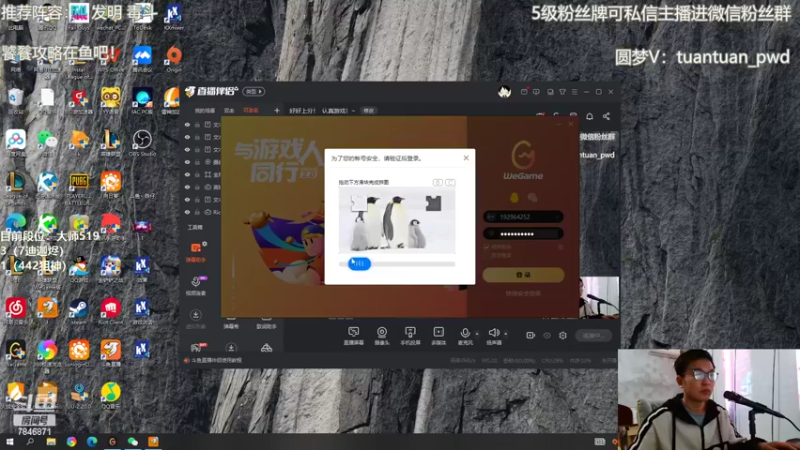Open taskbar search magnifier
800x450 pixels.
click(30, 442)
